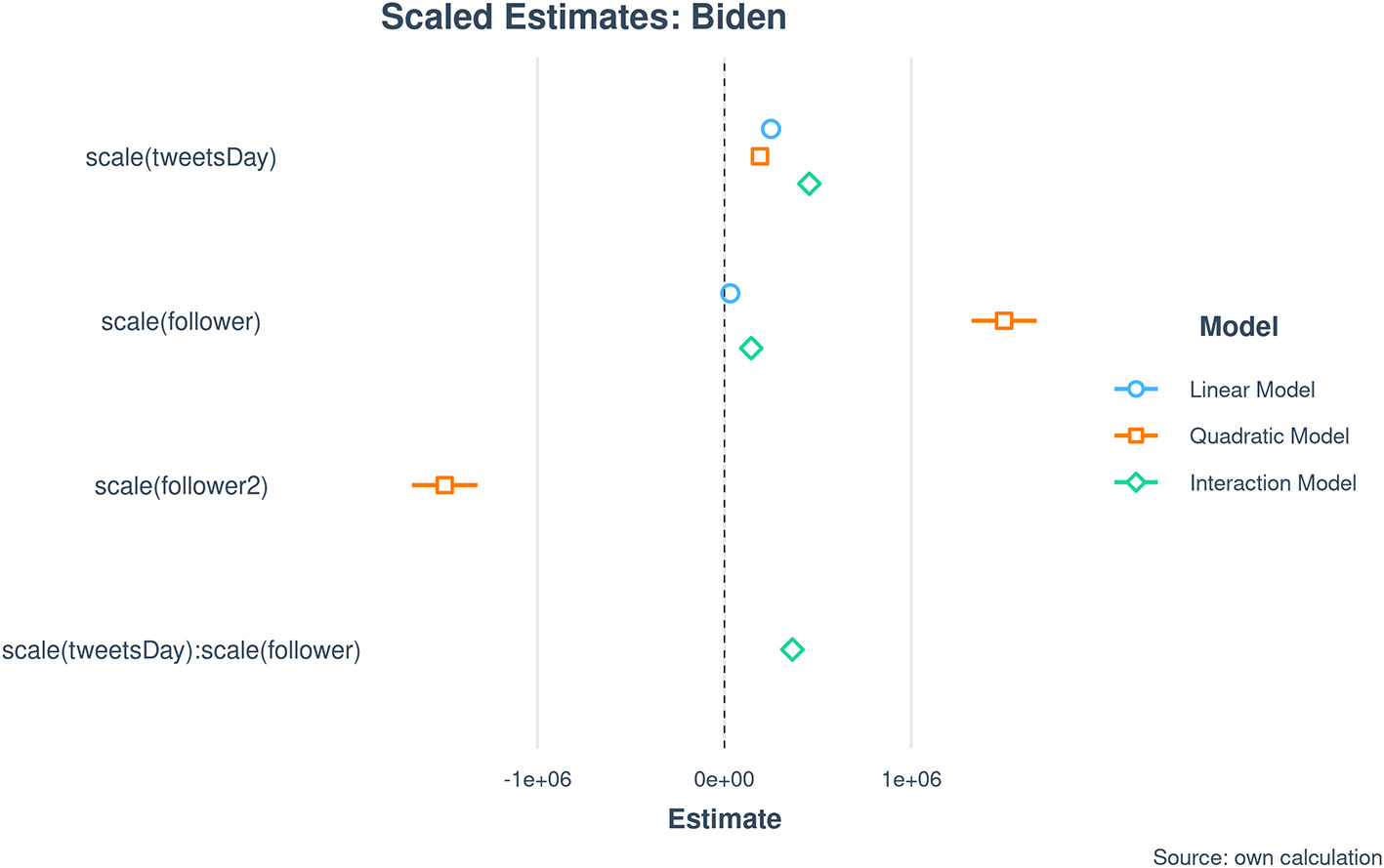Select the "Linear Model" legend label
Screen dimensions: 1384x868
click(x=1252, y=390)
